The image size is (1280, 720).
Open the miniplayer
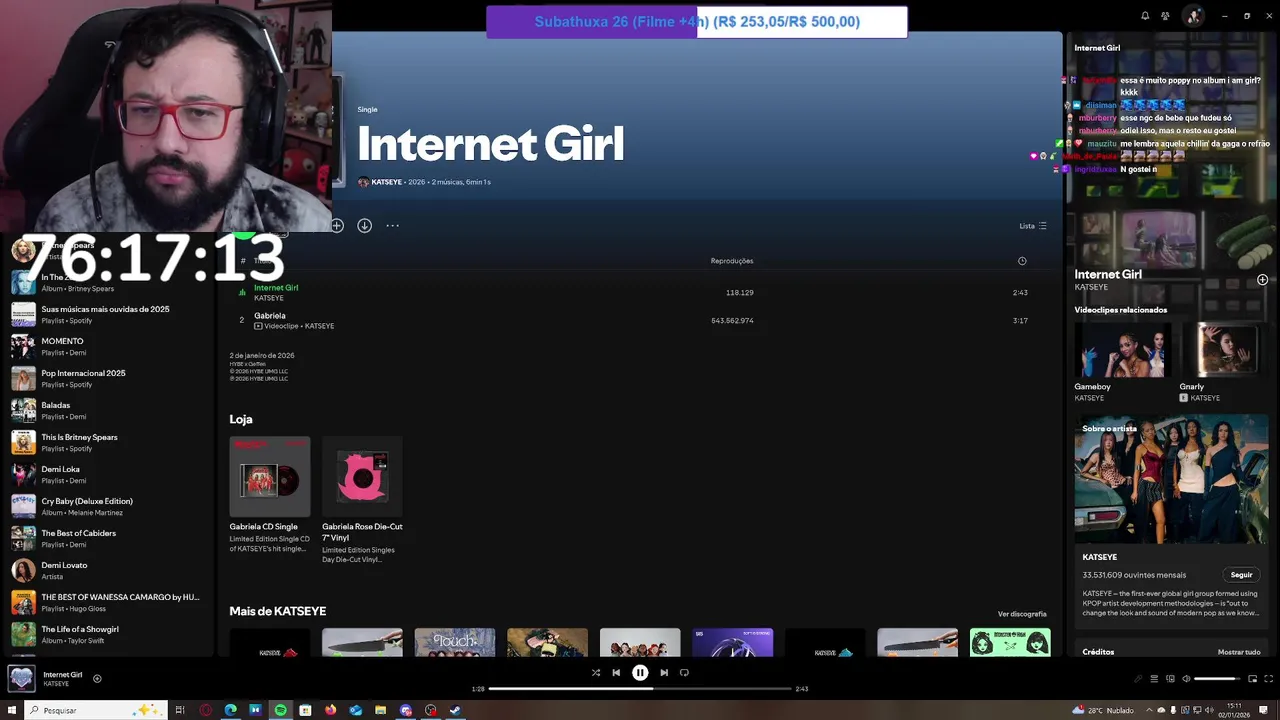click(x=1252, y=679)
